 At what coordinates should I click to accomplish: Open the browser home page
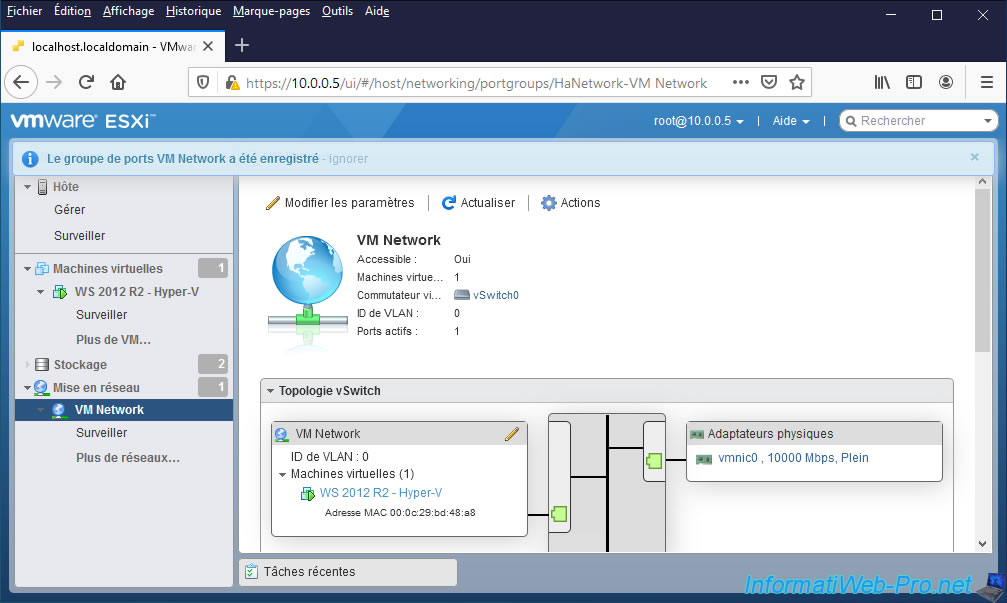pyautogui.click(x=118, y=82)
